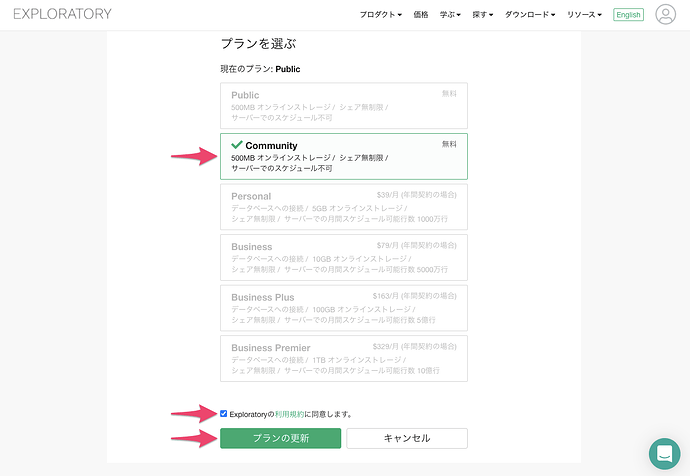
Task: Pick the Business Premier plan
Action: click(344, 359)
